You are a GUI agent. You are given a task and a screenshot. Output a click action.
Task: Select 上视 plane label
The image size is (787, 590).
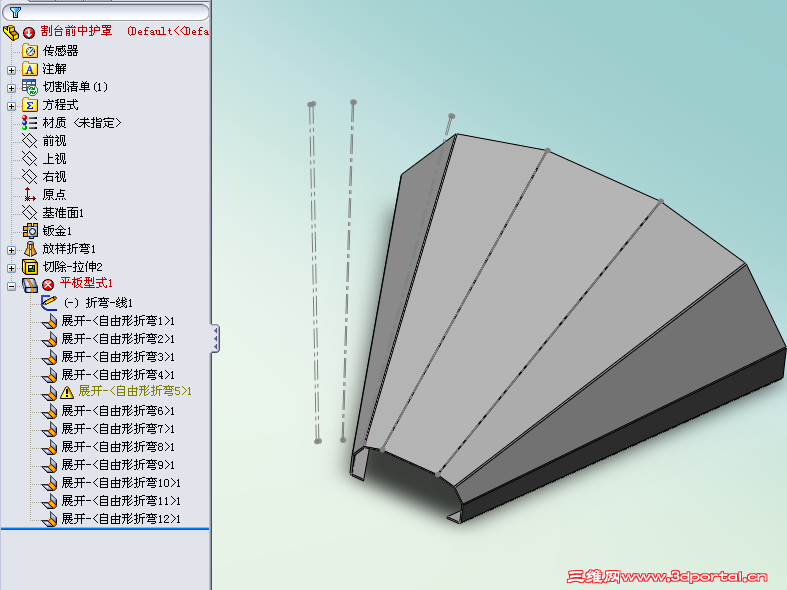tap(54, 159)
